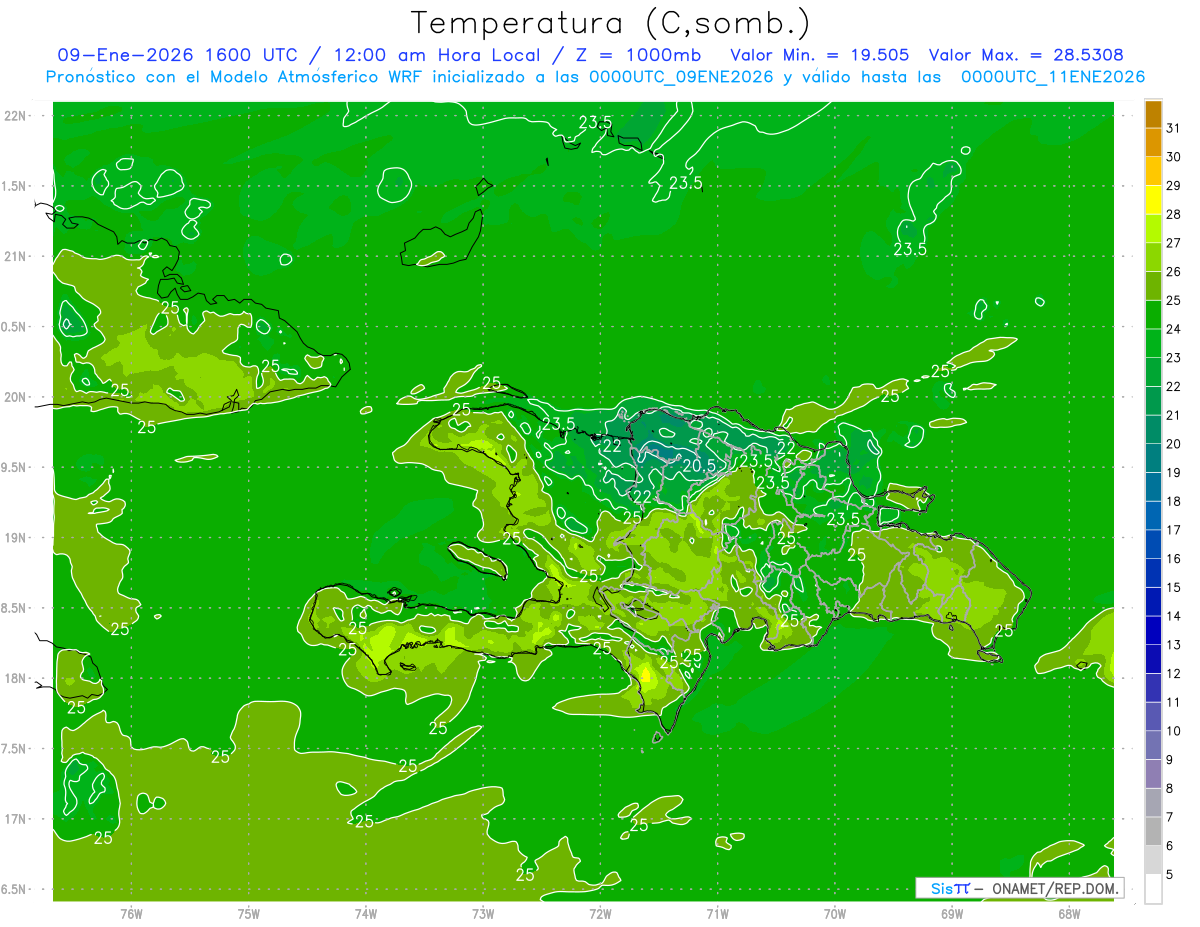
Task: Click the longitude label "71W"
Action: (x=717, y=913)
